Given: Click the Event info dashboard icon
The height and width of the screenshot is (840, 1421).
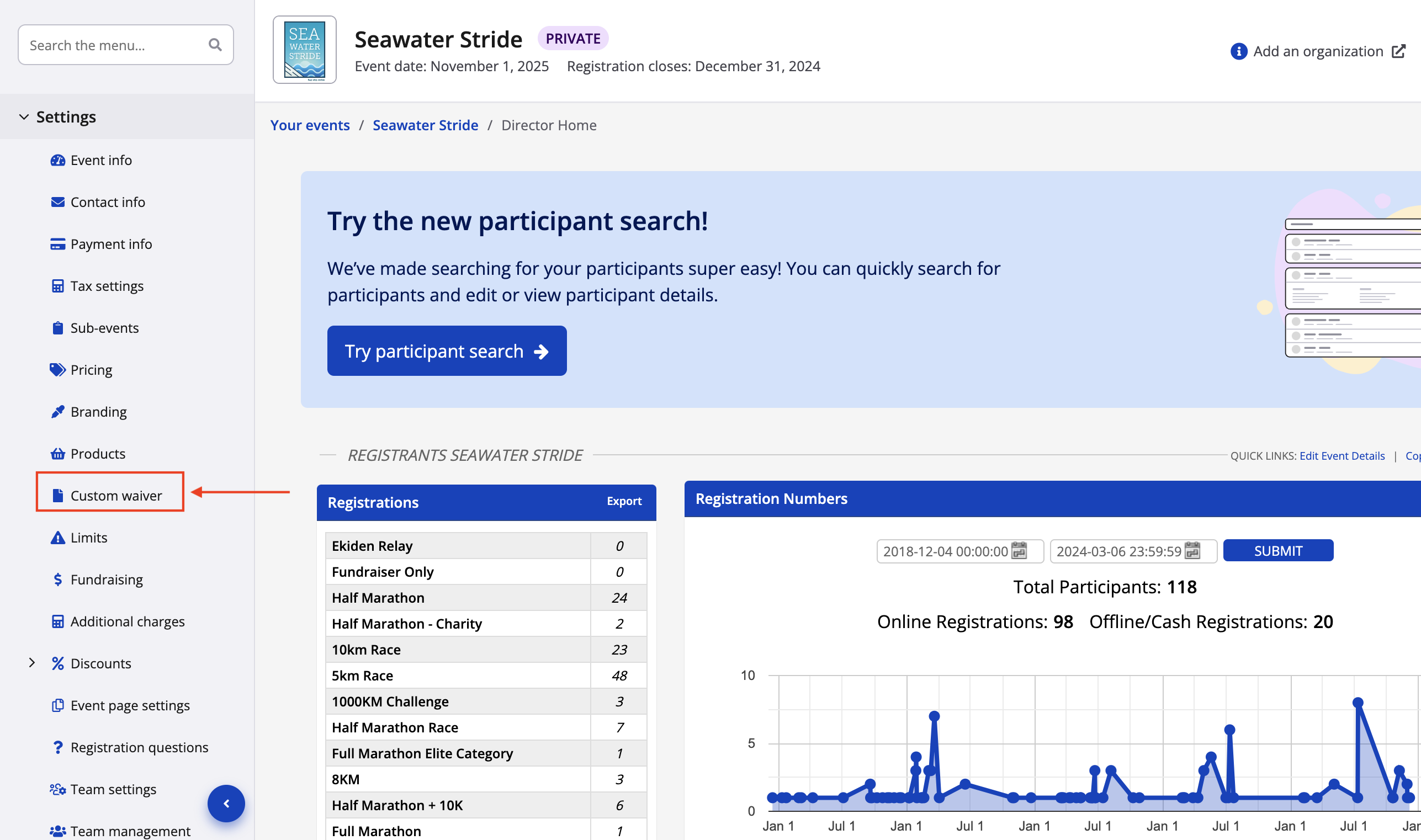Looking at the screenshot, I should click(58, 160).
